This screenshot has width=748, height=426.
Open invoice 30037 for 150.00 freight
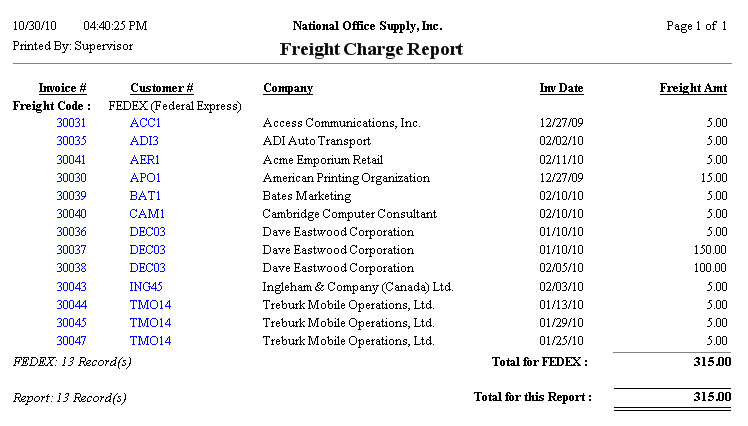(71, 250)
